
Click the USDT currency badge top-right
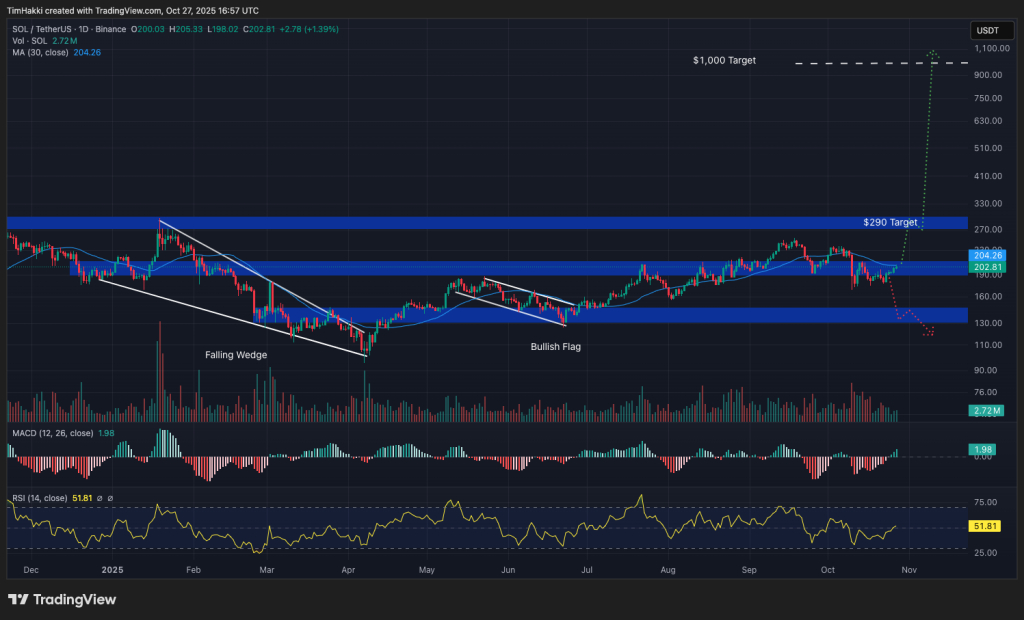point(991,30)
